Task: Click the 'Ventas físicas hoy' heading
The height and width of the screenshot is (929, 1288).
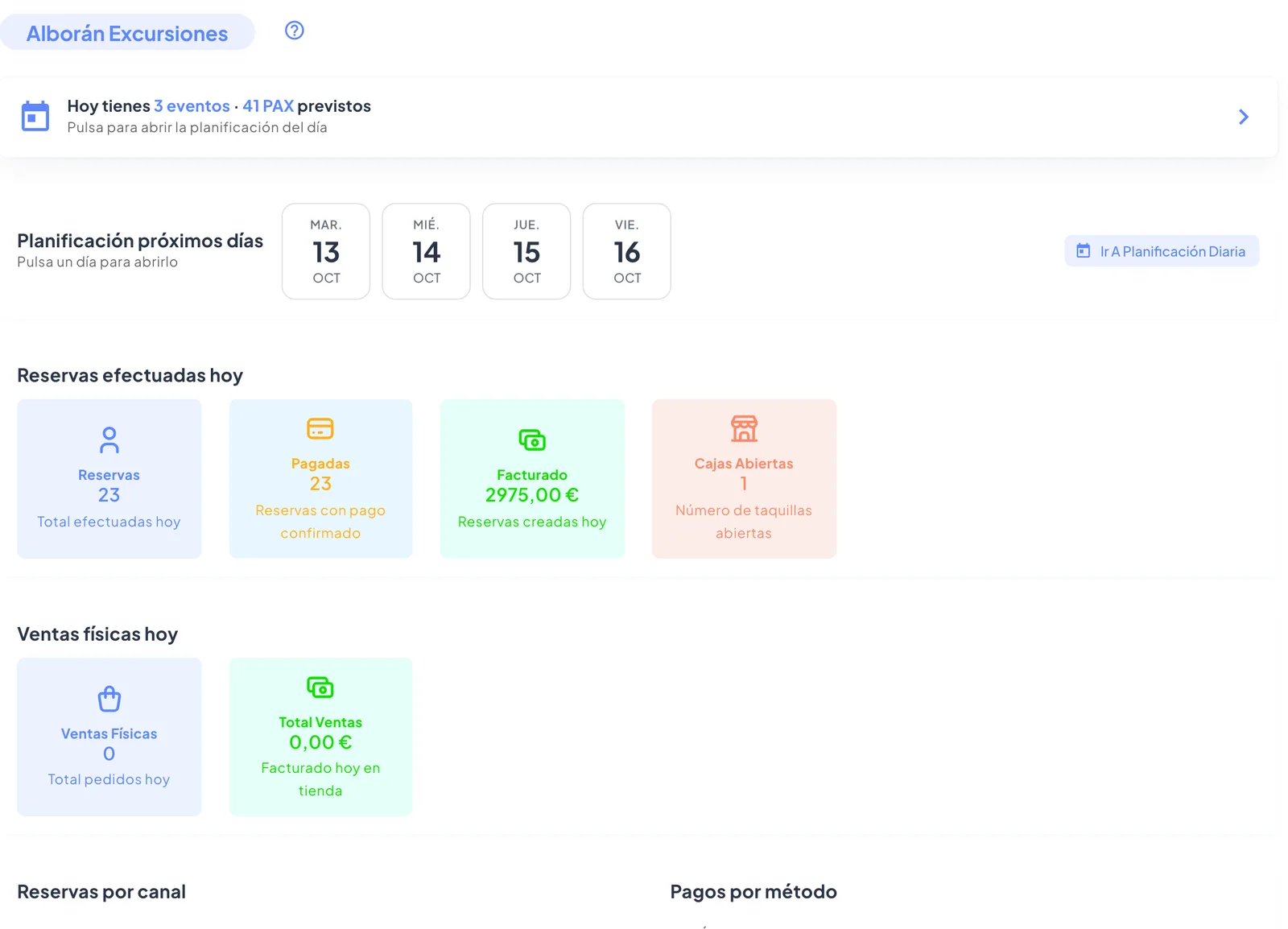Action: [97, 634]
